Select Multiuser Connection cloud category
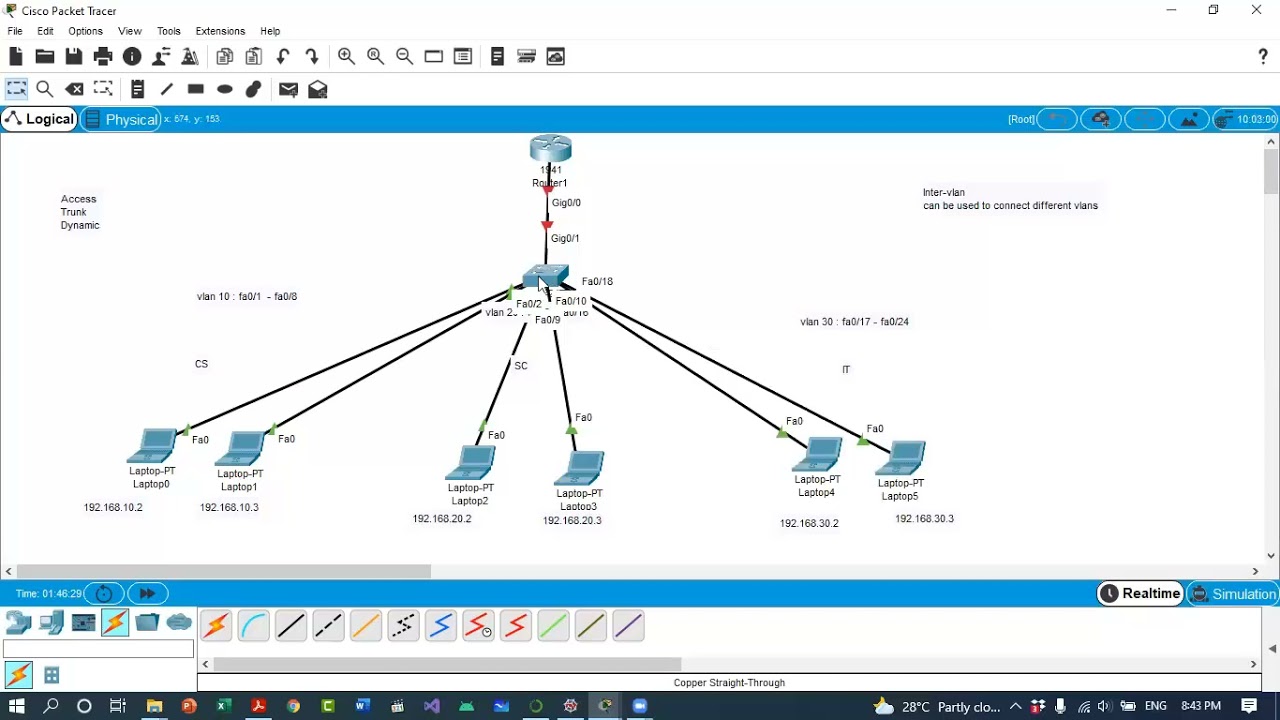Image resolution: width=1280 pixels, height=720 pixels. click(179, 623)
